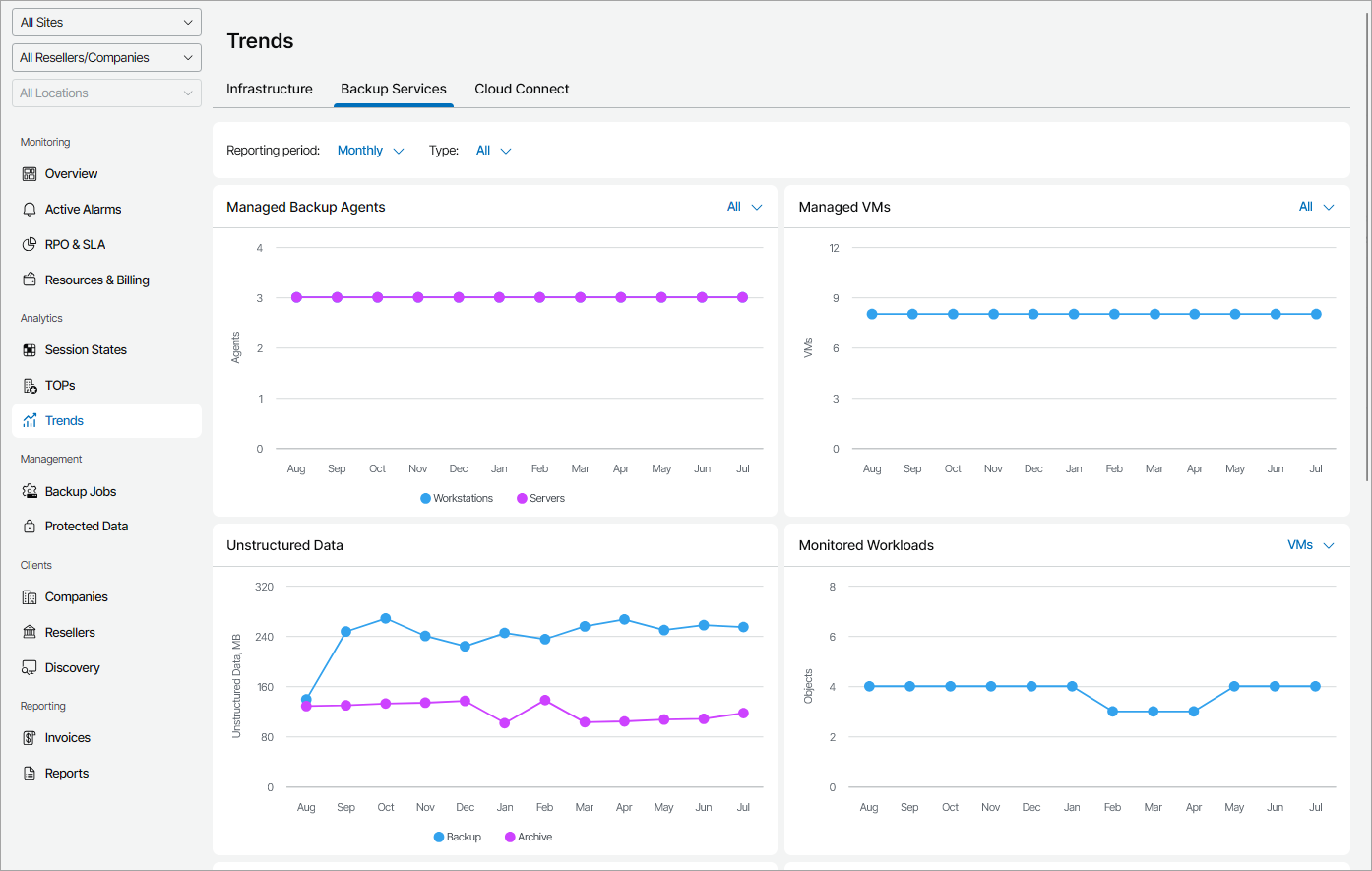Viewport: 1372px width, 871px height.
Task: Click the Active Alarms bell icon
Action: [30, 210]
